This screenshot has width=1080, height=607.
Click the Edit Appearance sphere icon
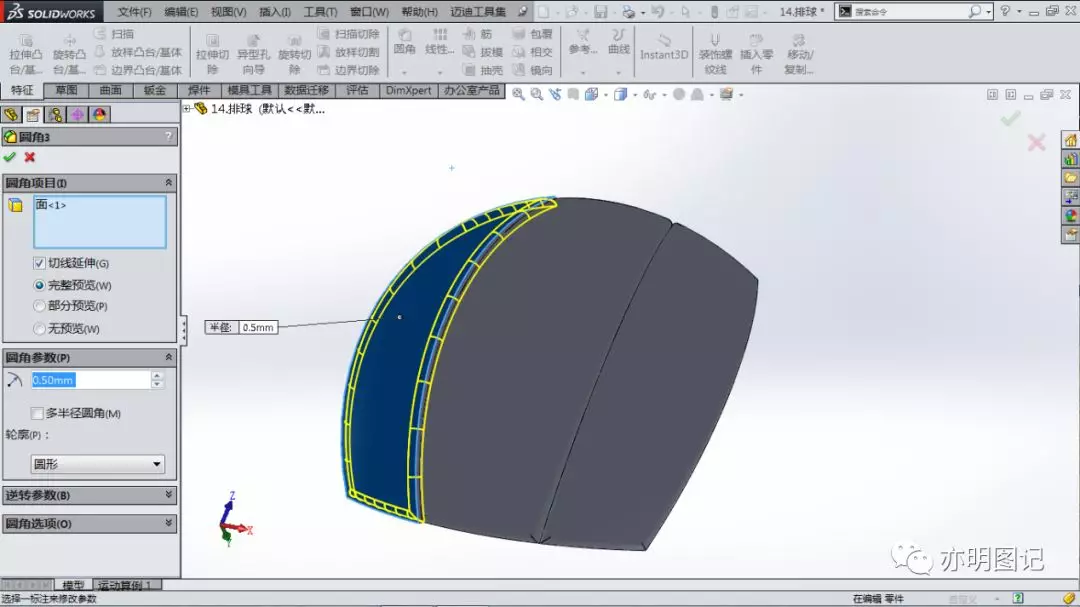coord(679,94)
